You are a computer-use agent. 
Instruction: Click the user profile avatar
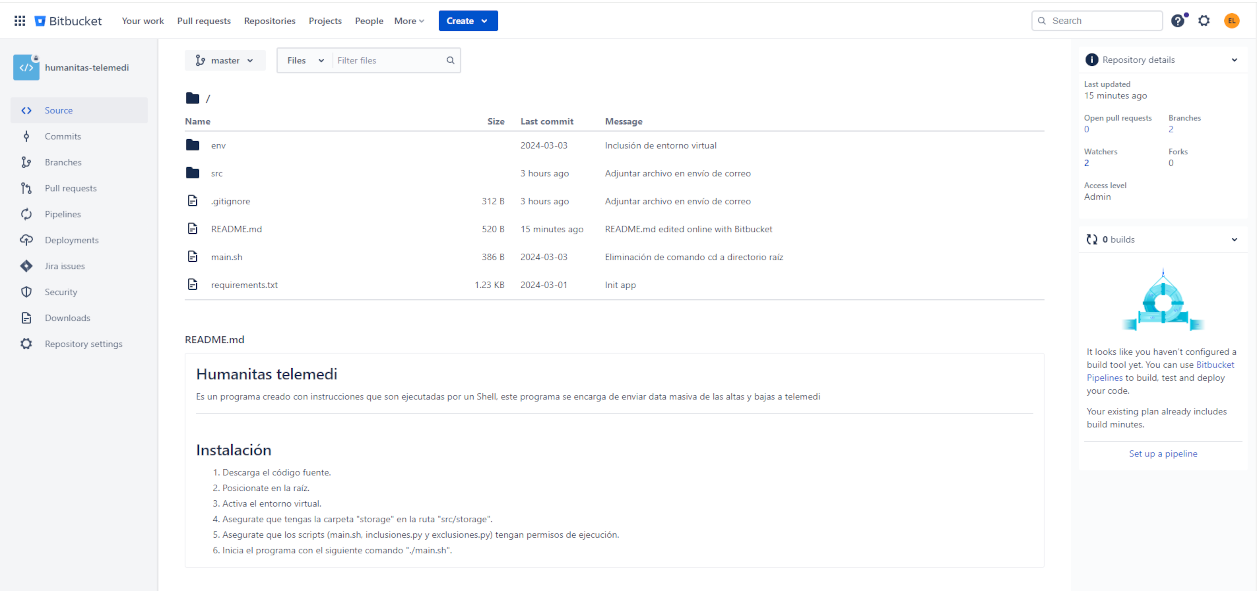pyautogui.click(x=1231, y=21)
